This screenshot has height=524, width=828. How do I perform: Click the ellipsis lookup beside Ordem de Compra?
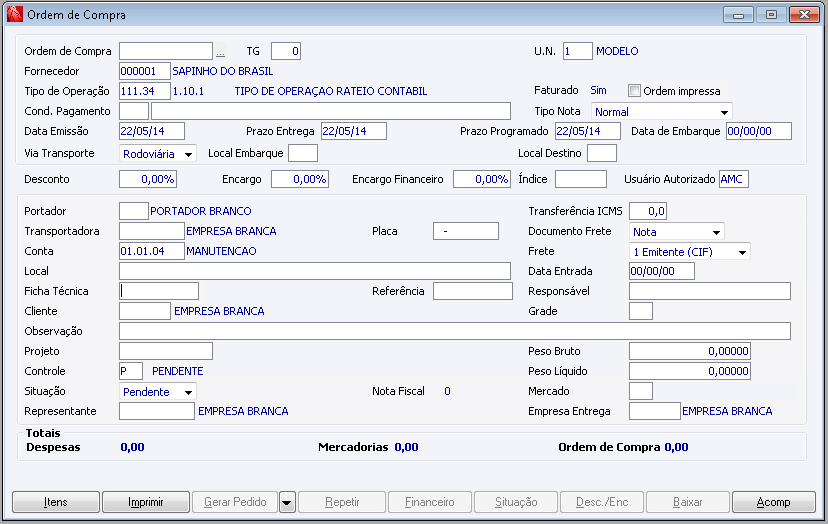click(x=221, y=51)
